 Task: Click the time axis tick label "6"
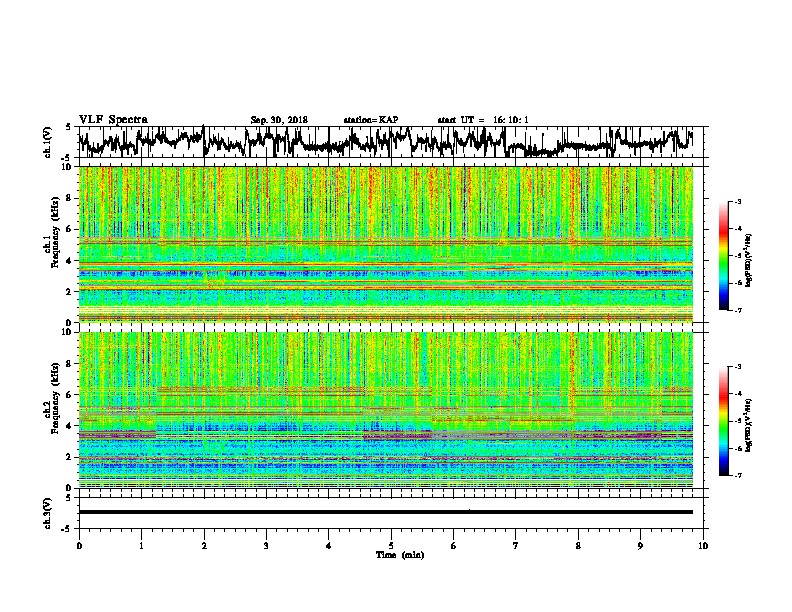coord(454,546)
